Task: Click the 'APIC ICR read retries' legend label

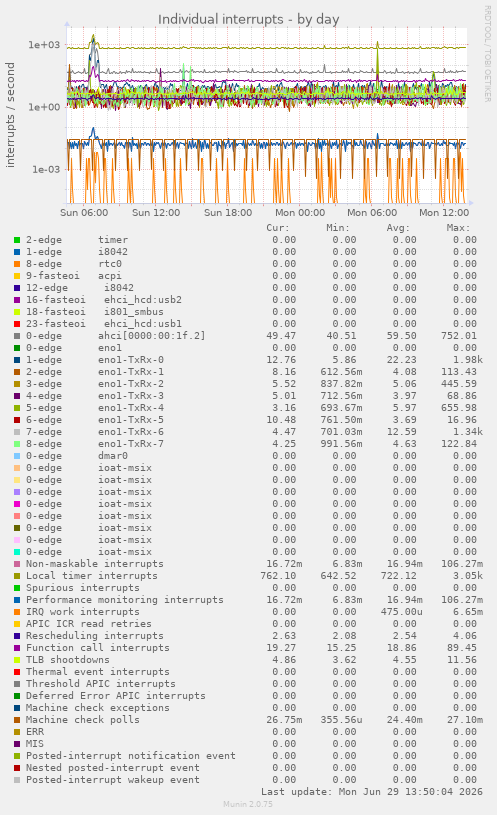Action: coord(88,624)
